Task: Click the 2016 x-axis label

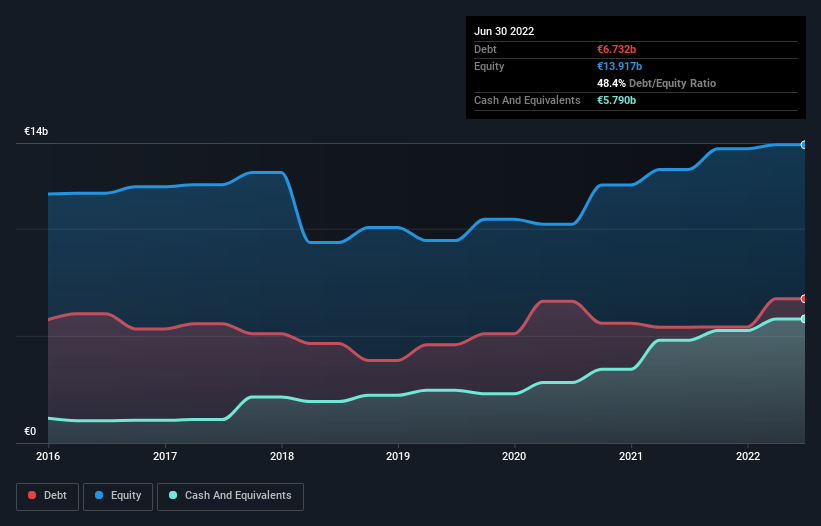Action: [48, 456]
